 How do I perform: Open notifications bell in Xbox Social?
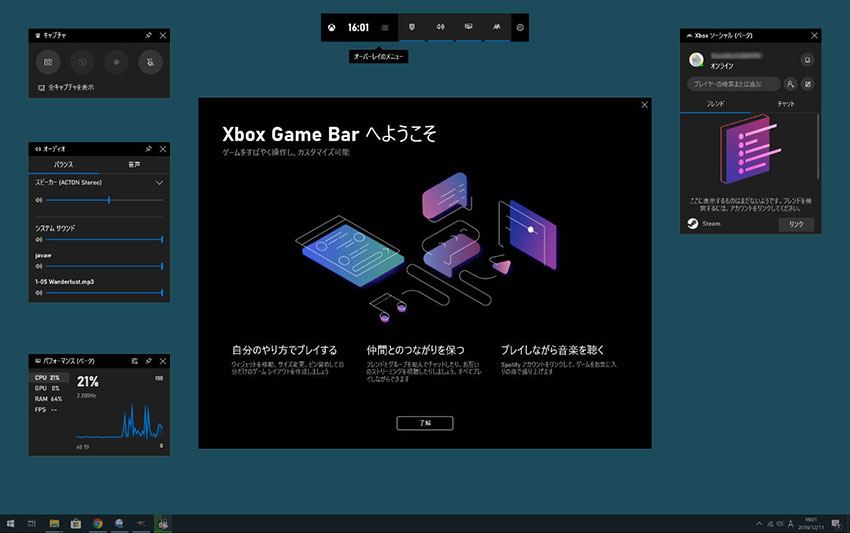pos(807,60)
